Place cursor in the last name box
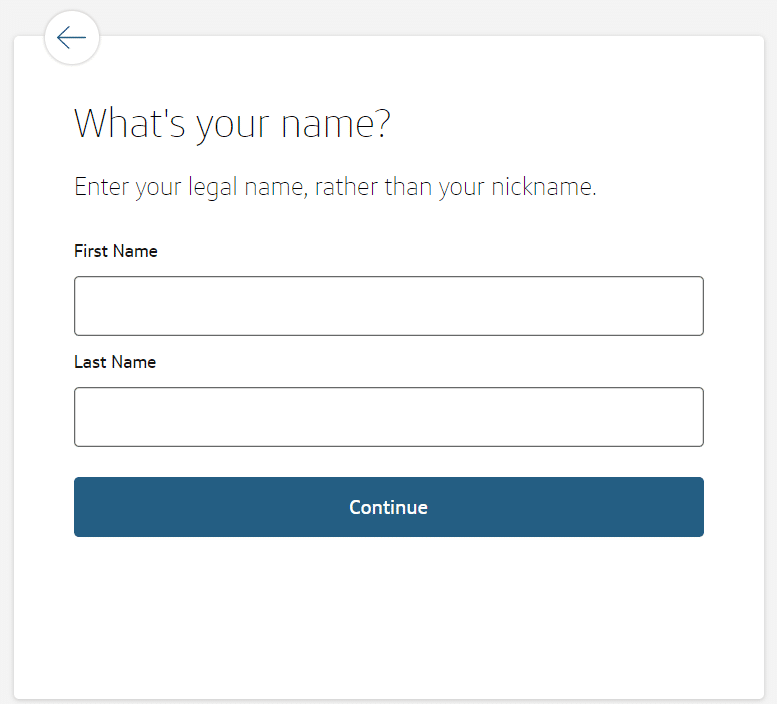This screenshot has width=777, height=704. (388, 417)
